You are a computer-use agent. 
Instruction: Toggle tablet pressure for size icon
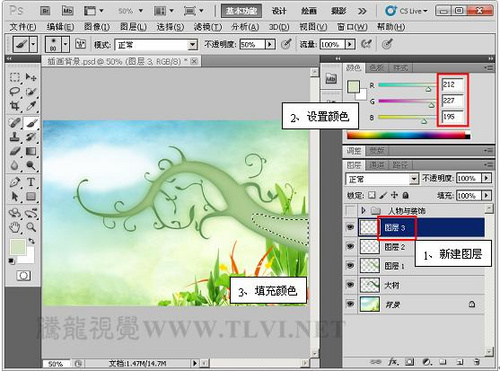click(x=387, y=44)
